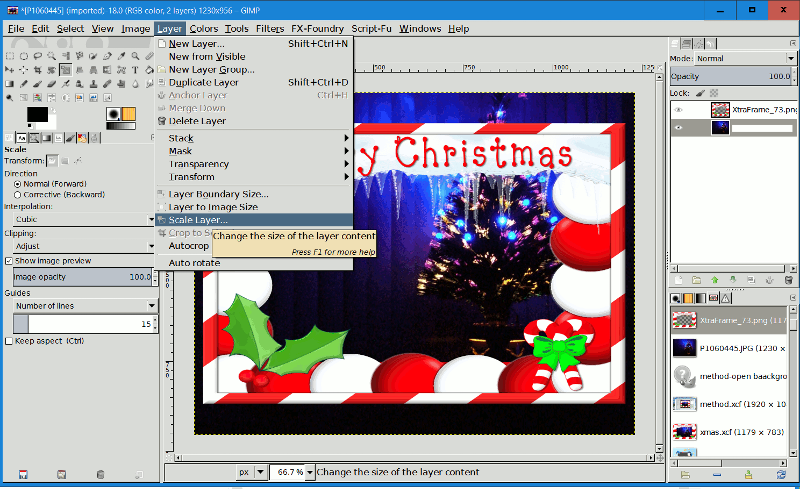This screenshot has width=800, height=489.
Task: Select the Text tool
Action: pos(135,70)
